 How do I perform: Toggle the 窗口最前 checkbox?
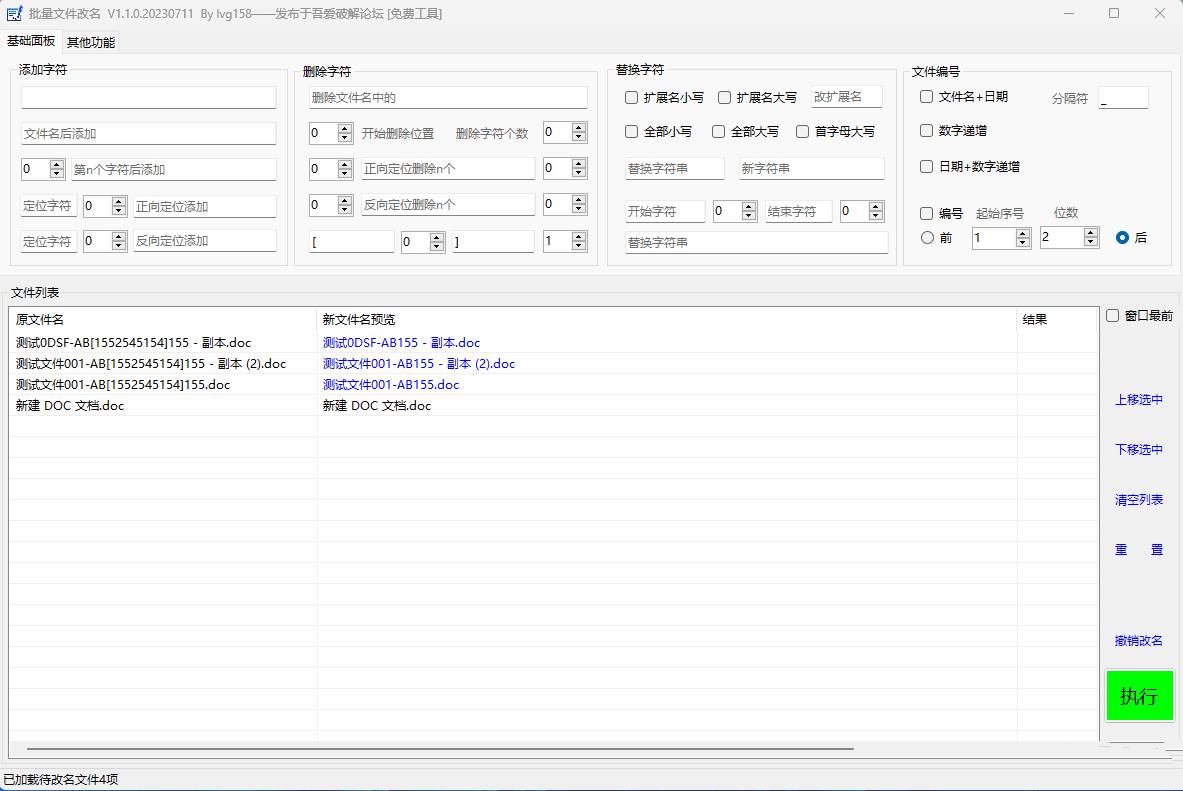[x=1110, y=314]
